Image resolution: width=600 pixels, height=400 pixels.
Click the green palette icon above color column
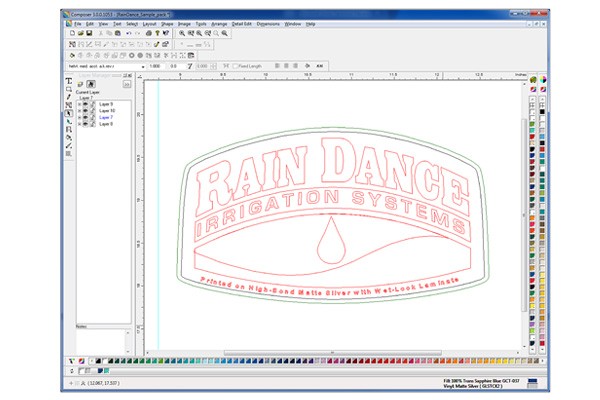533,80
